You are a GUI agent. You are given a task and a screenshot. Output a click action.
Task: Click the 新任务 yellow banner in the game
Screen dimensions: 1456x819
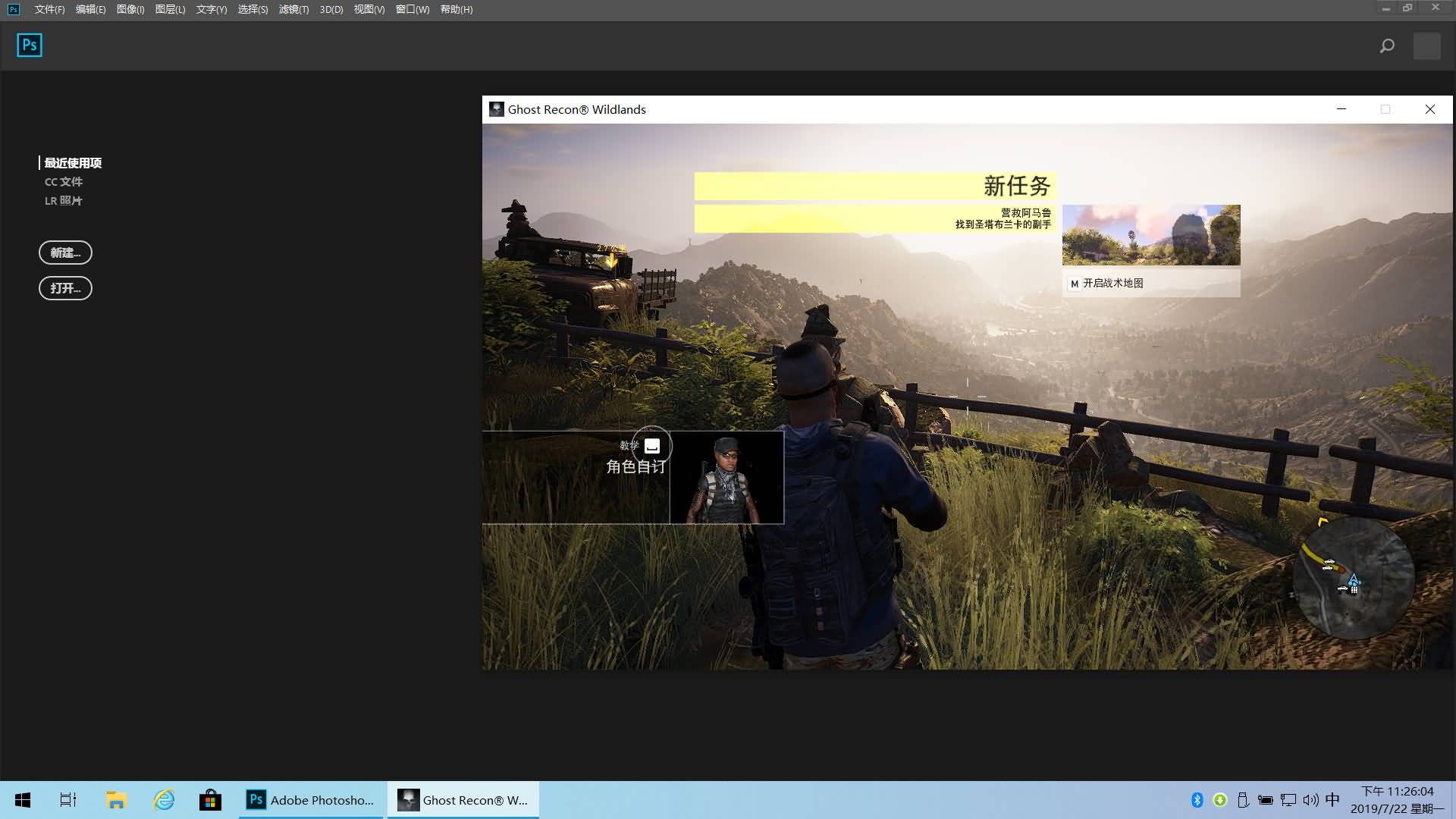(875, 187)
